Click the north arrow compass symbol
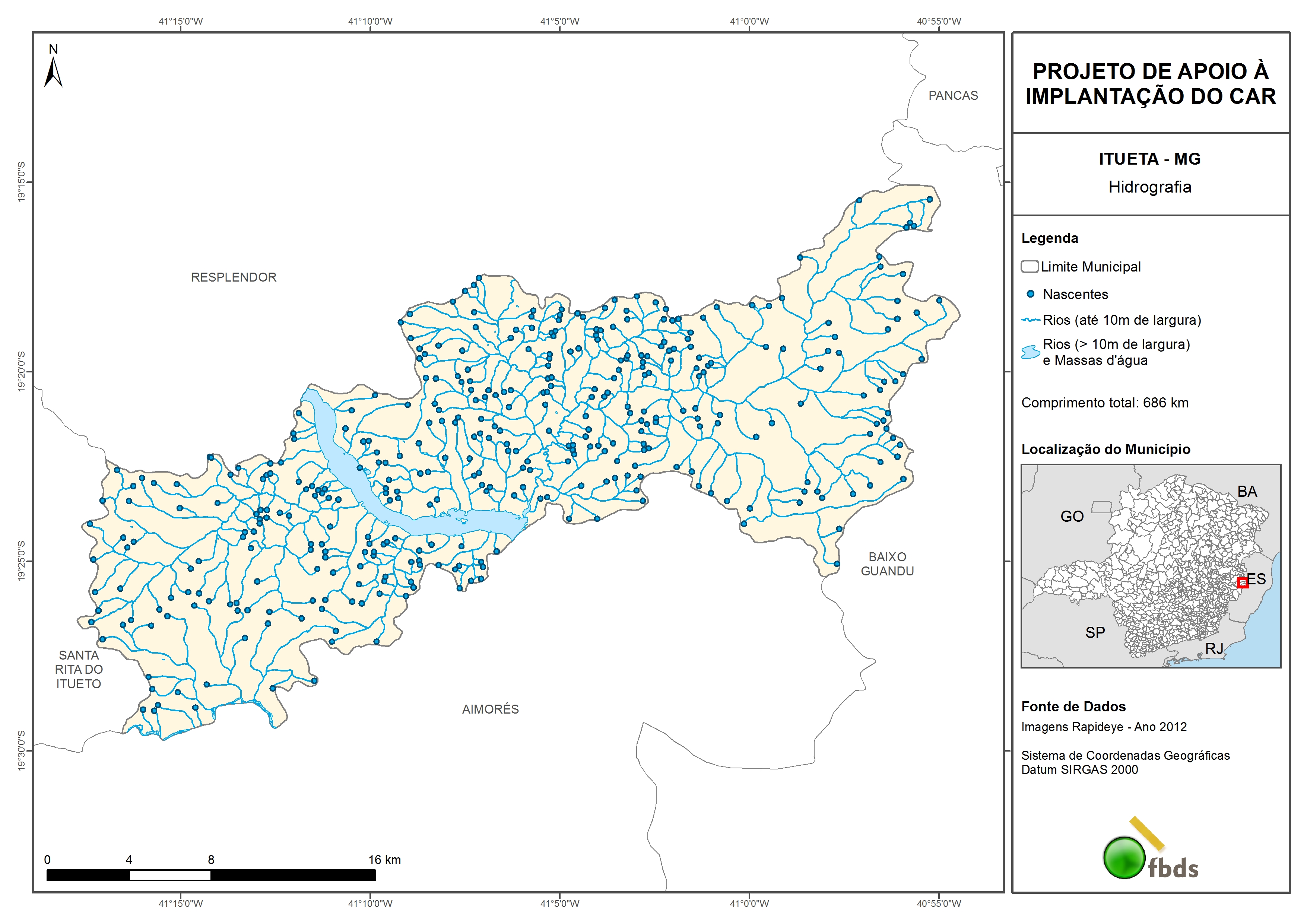The image size is (1307, 924). [x=53, y=73]
